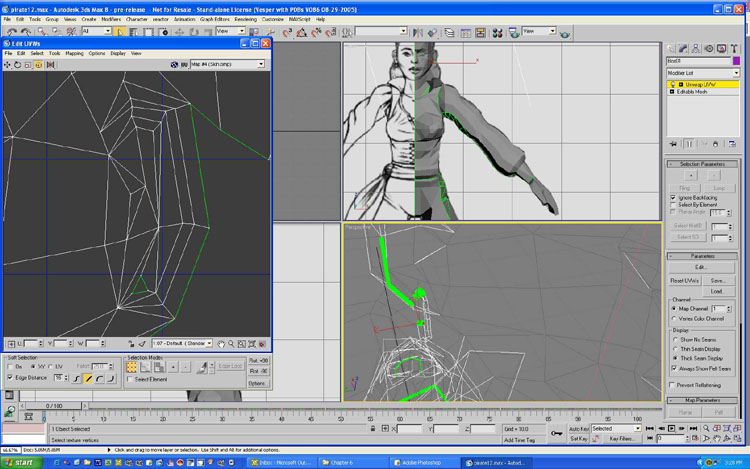This screenshot has height=469, width=750.
Task: Click the Reset UVWs button
Action: pos(685,281)
